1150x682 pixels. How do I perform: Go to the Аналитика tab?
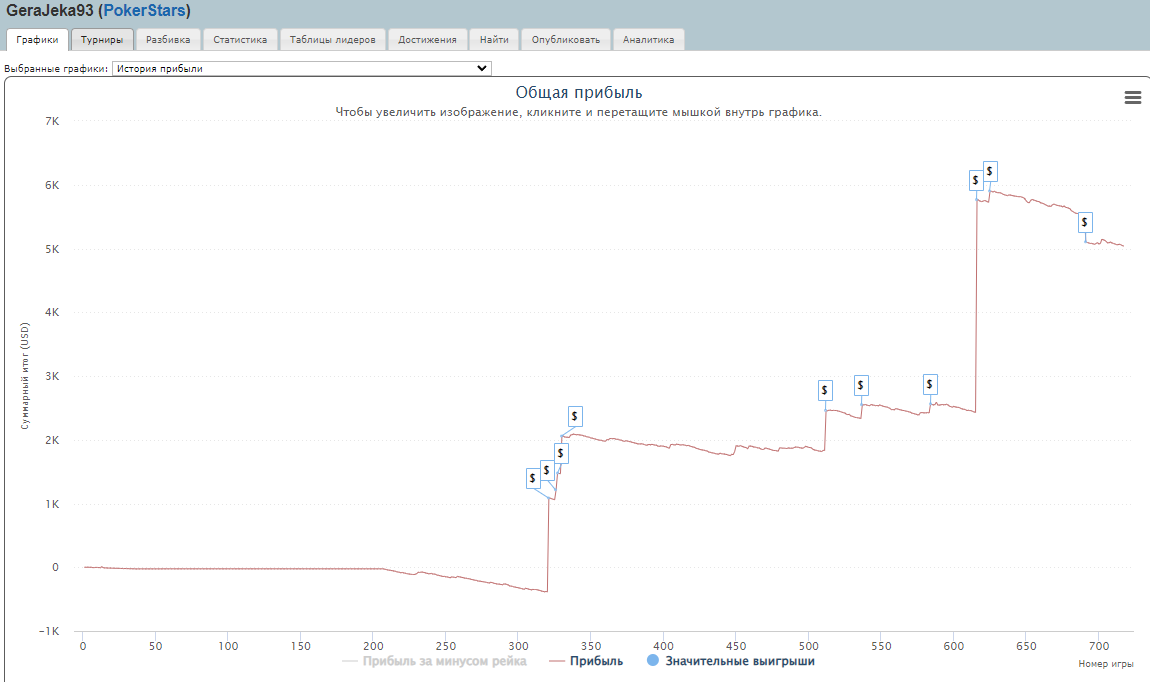[648, 40]
